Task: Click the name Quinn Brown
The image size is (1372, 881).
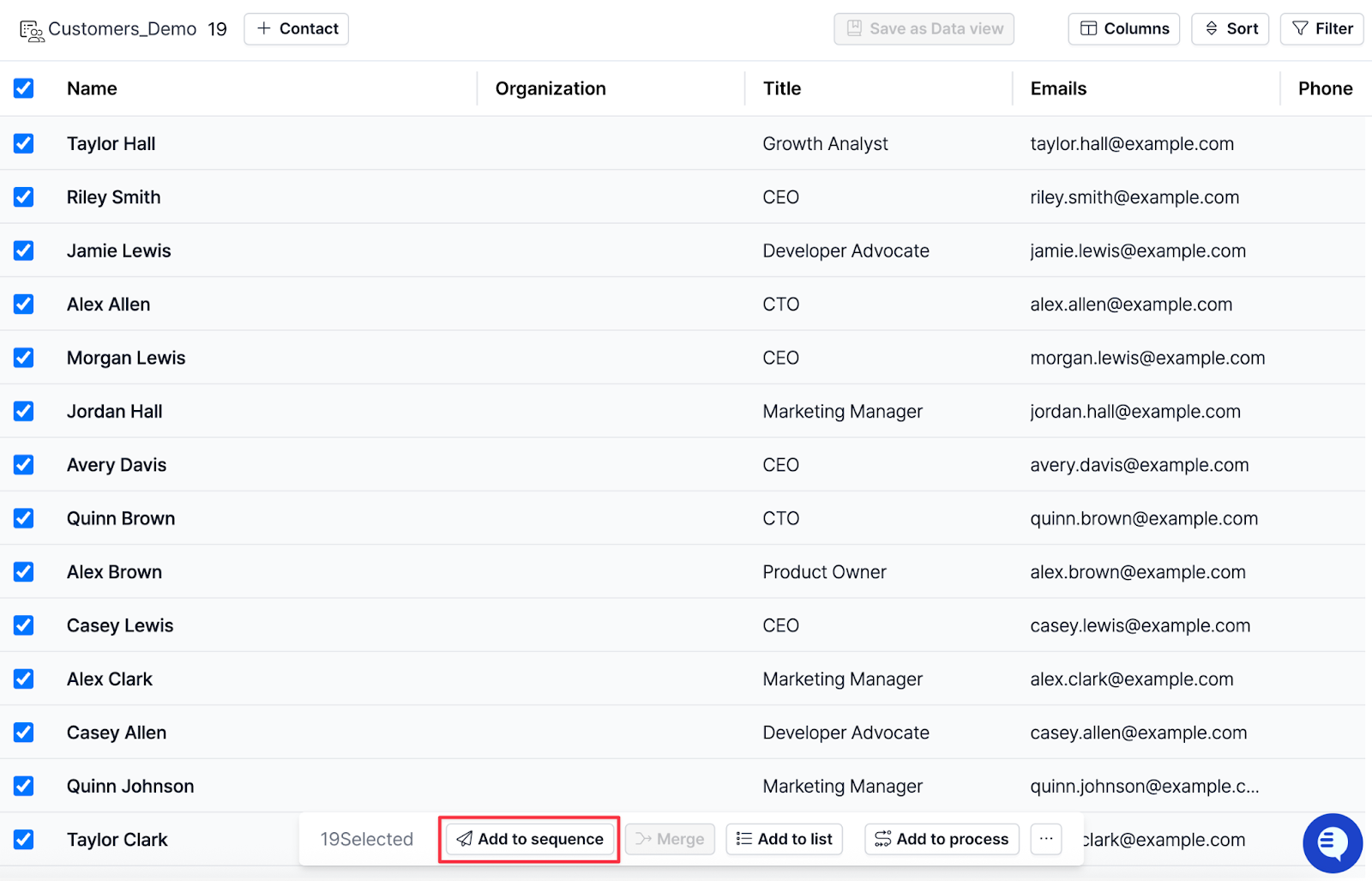Action: coord(121,518)
